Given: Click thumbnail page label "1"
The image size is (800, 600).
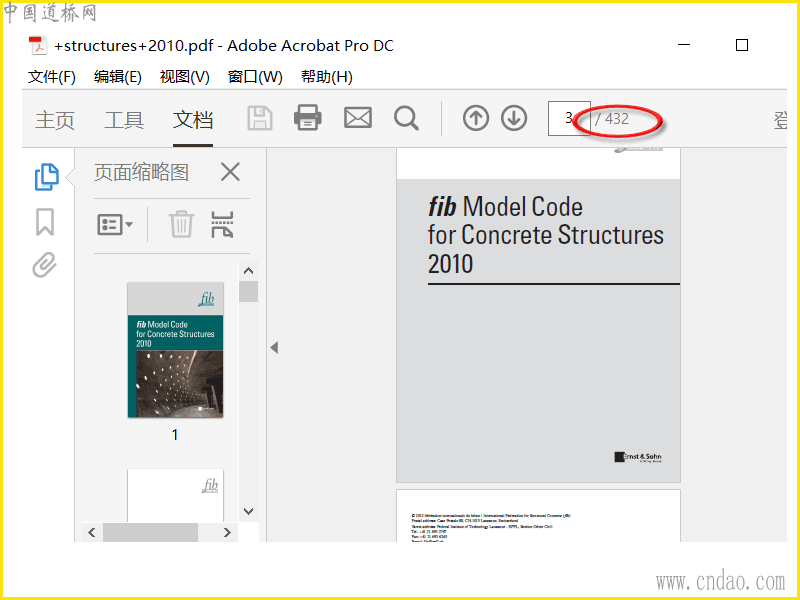Looking at the screenshot, I should 175,435.
